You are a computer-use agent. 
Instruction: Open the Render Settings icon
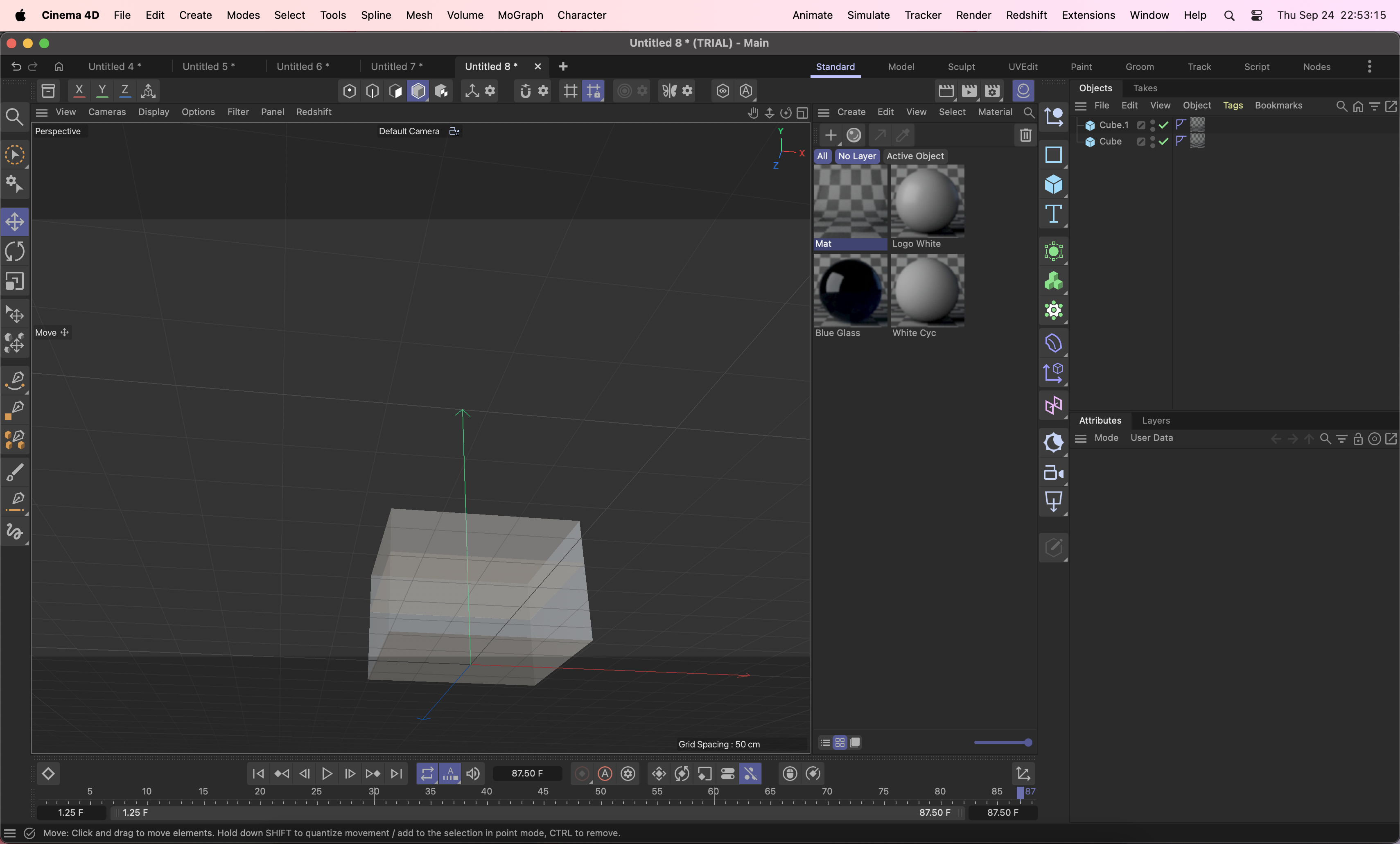coord(992,91)
